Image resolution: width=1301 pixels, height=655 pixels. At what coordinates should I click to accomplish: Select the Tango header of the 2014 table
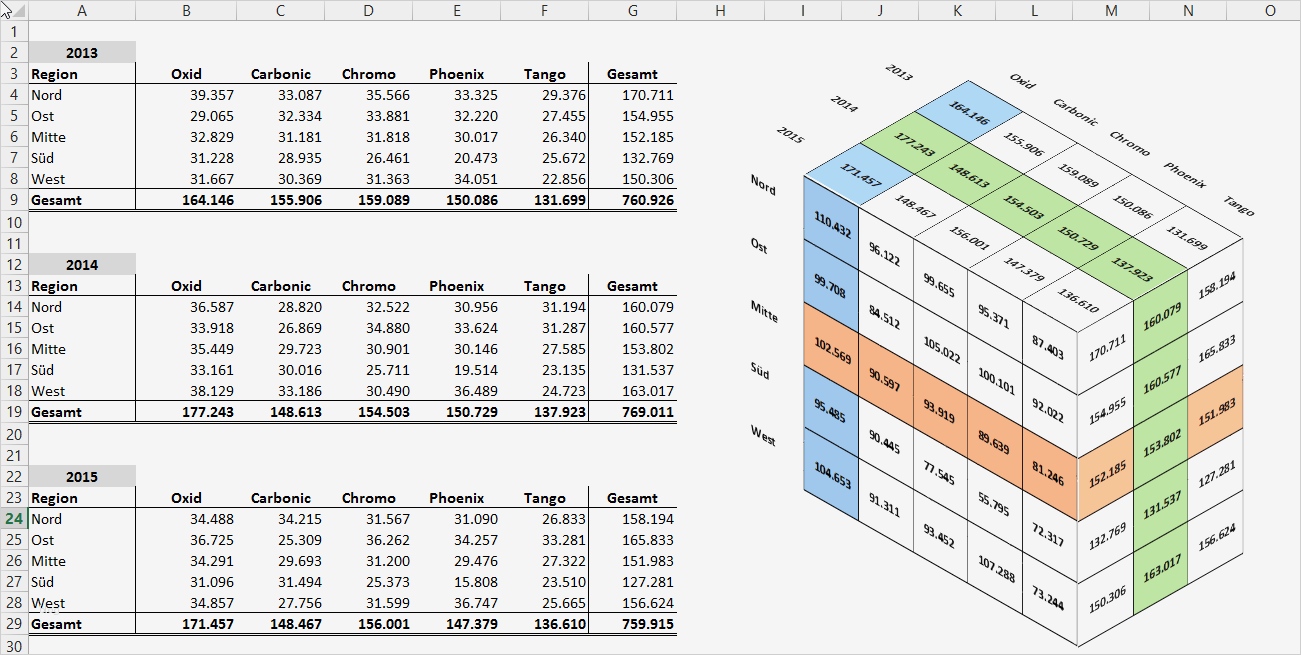tap(544, 285)
